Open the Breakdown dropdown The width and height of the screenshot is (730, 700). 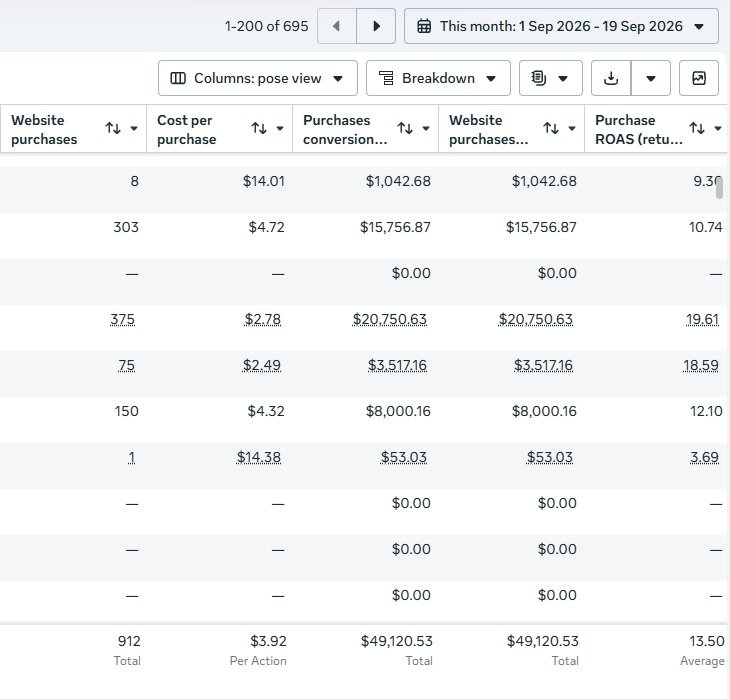[x=438, y=78]
